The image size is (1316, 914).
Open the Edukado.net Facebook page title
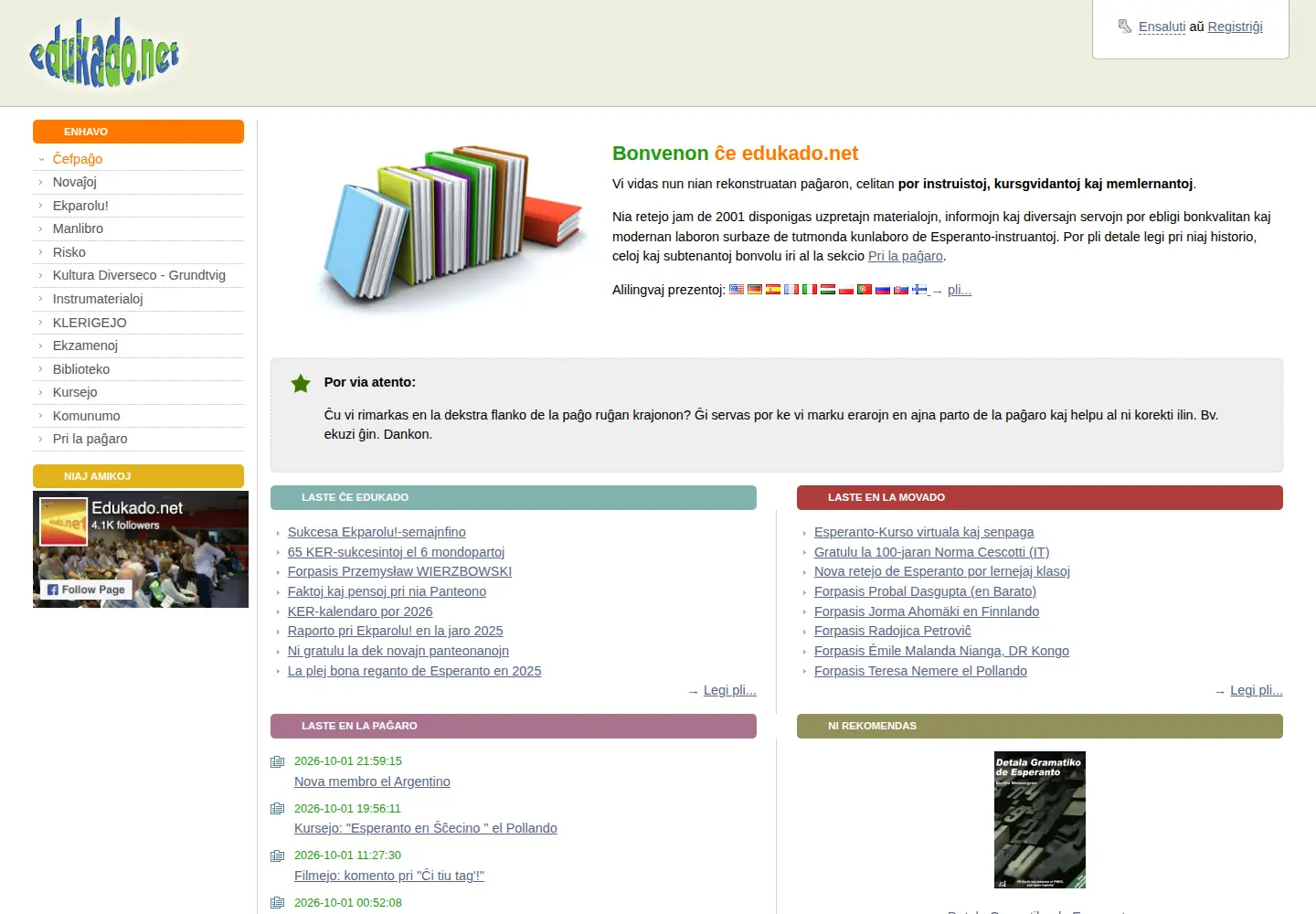(x=137, y=508)
